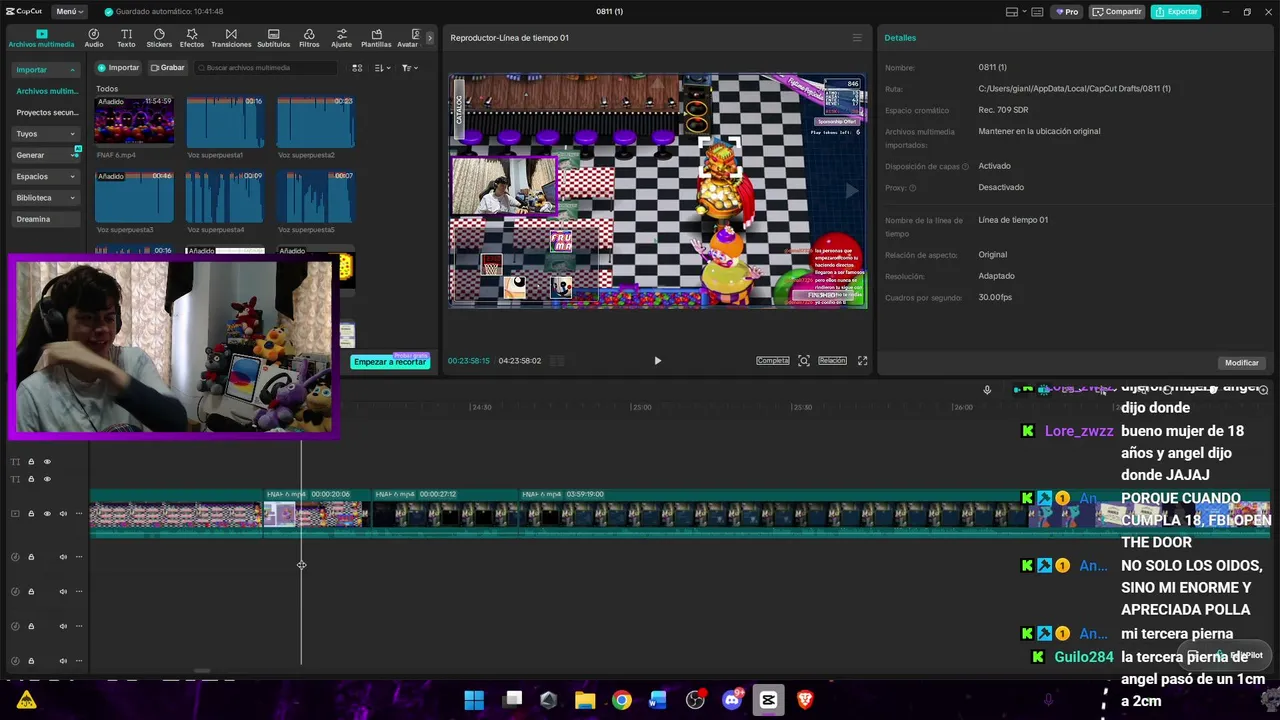Open Google Chrome from taskbar
This screenshot has width=1280, height=720.
click(622, 700)
